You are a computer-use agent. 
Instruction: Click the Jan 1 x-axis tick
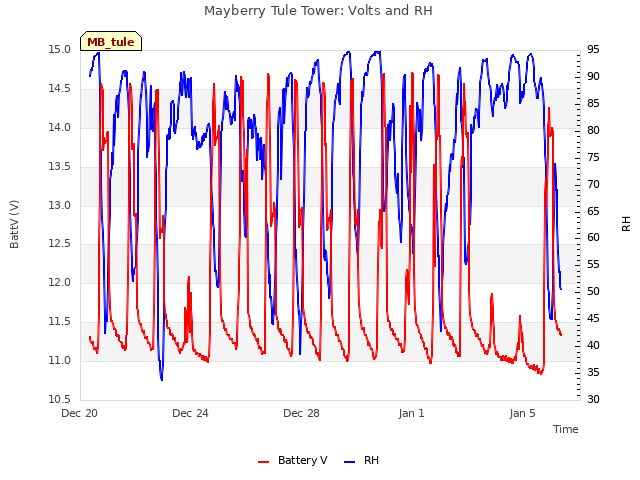click(411, 413)
